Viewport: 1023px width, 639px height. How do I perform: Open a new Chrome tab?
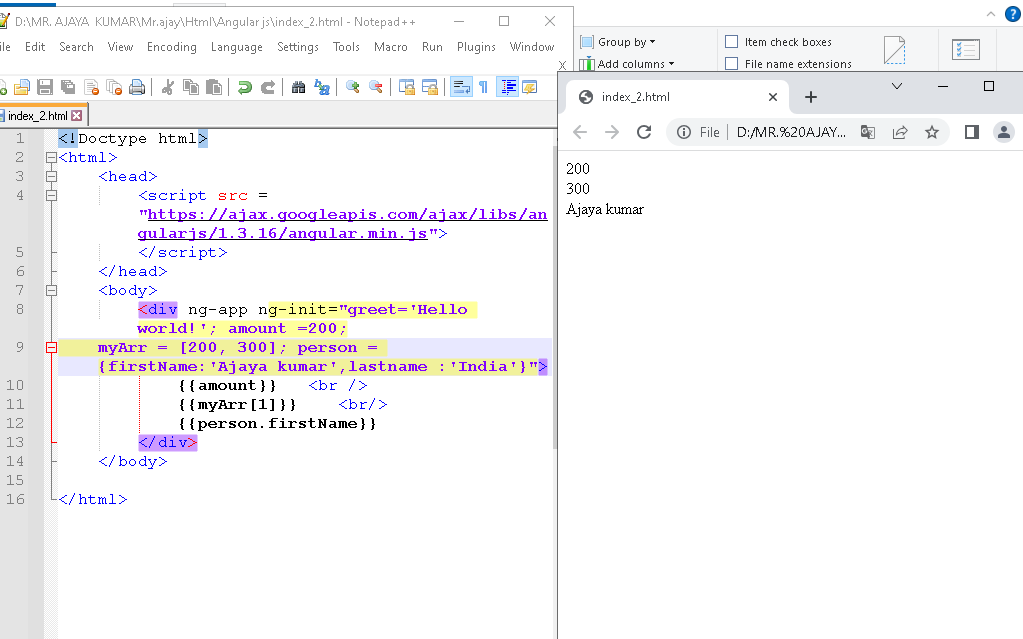click(811, 97)
